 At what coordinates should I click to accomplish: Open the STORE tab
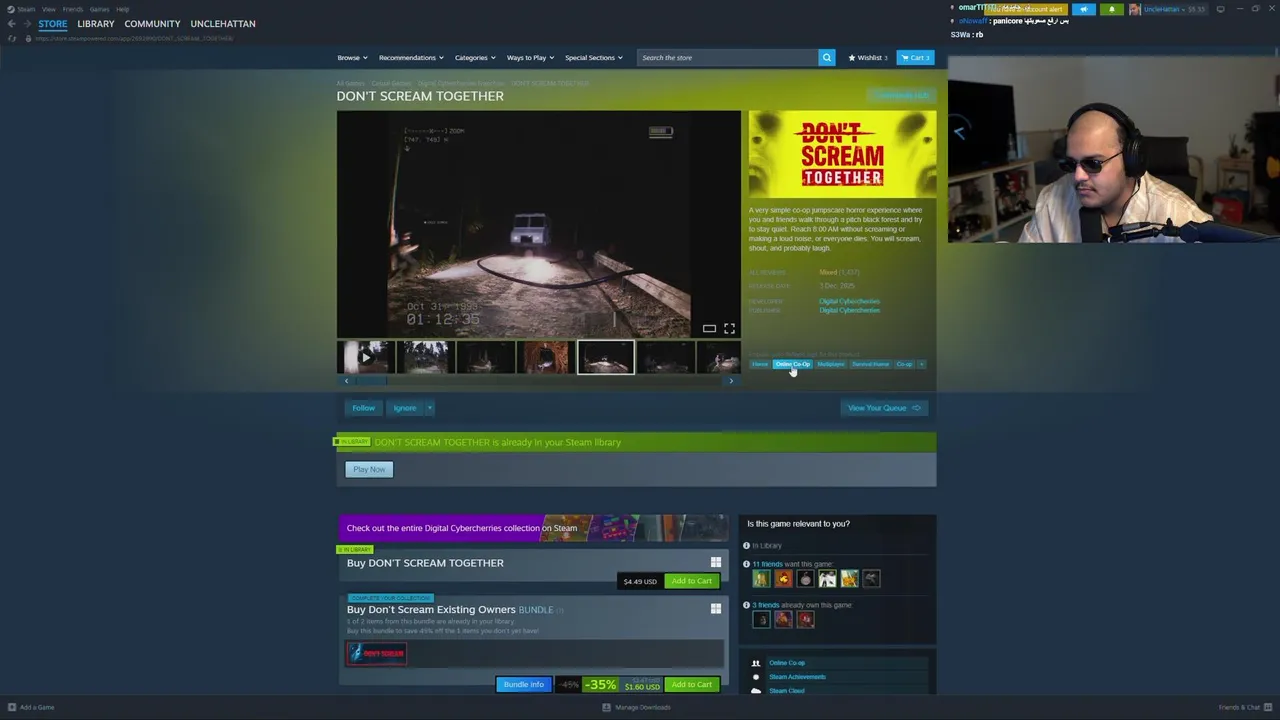pos(53,23)
